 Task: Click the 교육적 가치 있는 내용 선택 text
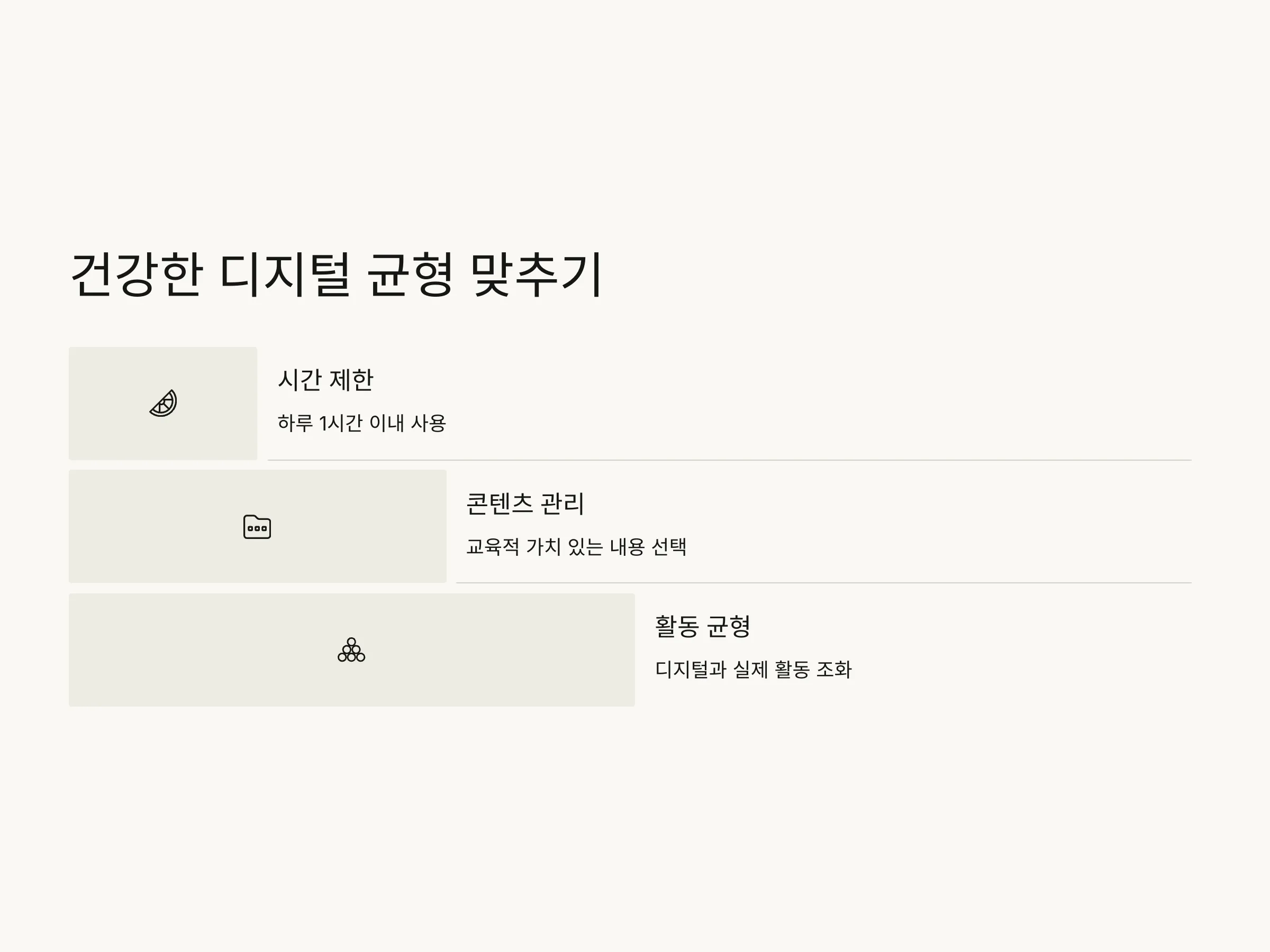tap(576, 546)
